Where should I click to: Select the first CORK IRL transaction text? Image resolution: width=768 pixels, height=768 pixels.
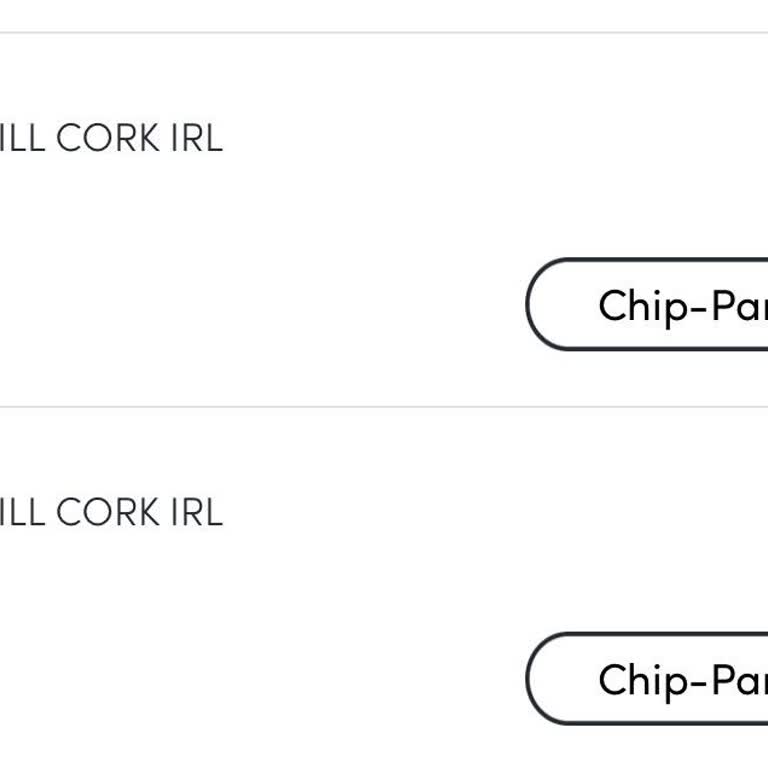coord(110,139)
